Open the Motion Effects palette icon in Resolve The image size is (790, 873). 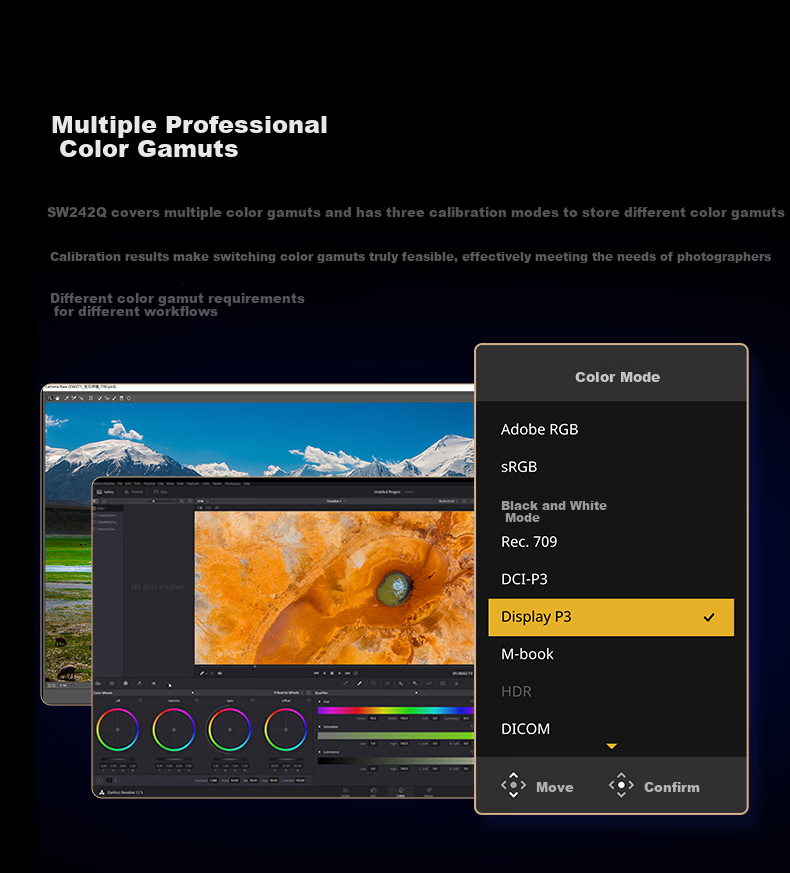(154, 683)
